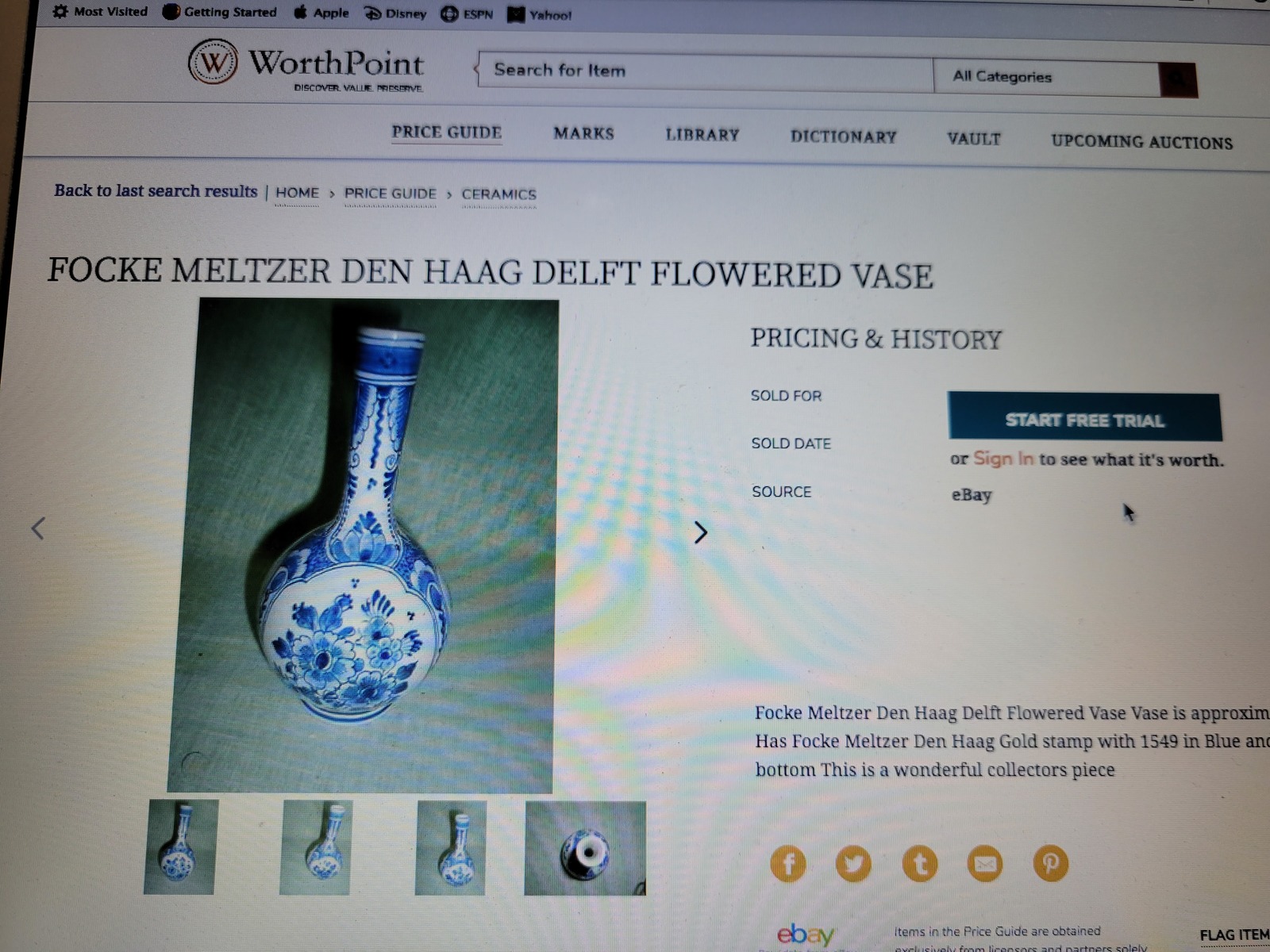Pin the item on Pinterest

tap(1050, 863)
